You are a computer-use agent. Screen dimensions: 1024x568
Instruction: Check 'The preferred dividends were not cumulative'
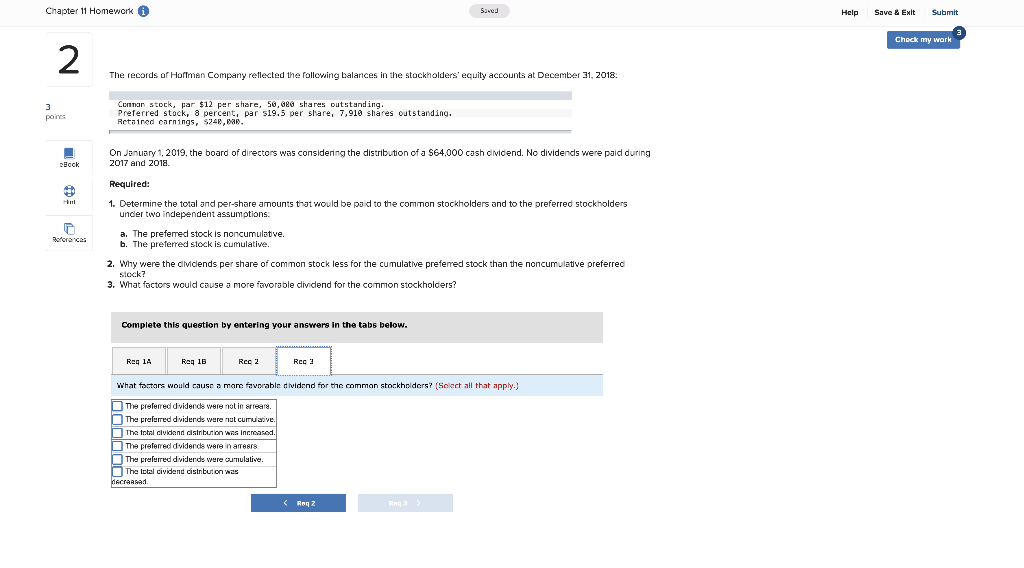(118, 419)
